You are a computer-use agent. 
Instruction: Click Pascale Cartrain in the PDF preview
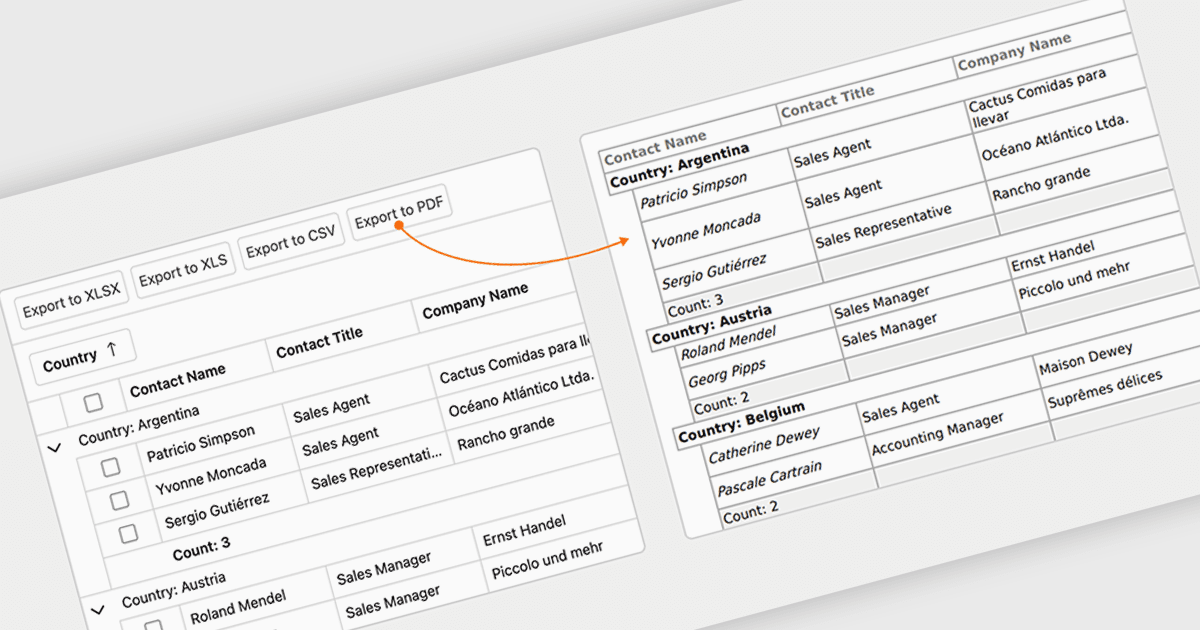[768, 479]
